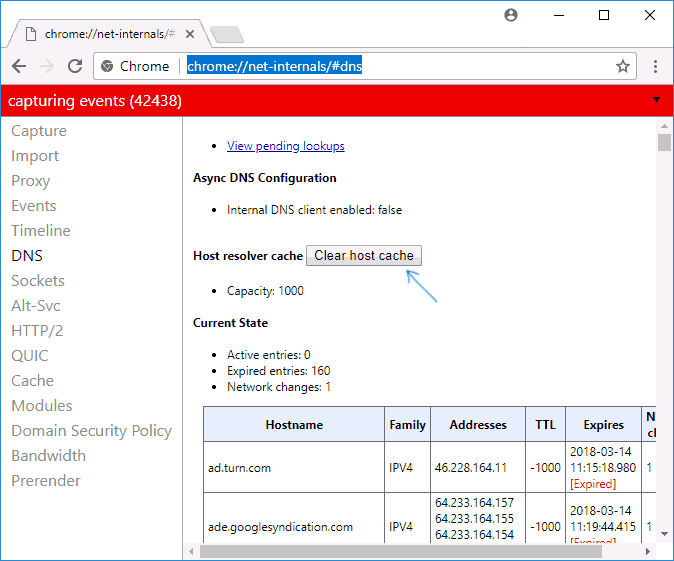Viewport: 674px width, 561px height.
Task: Bookmark this page with the star icon
Action: click(622, 66)
